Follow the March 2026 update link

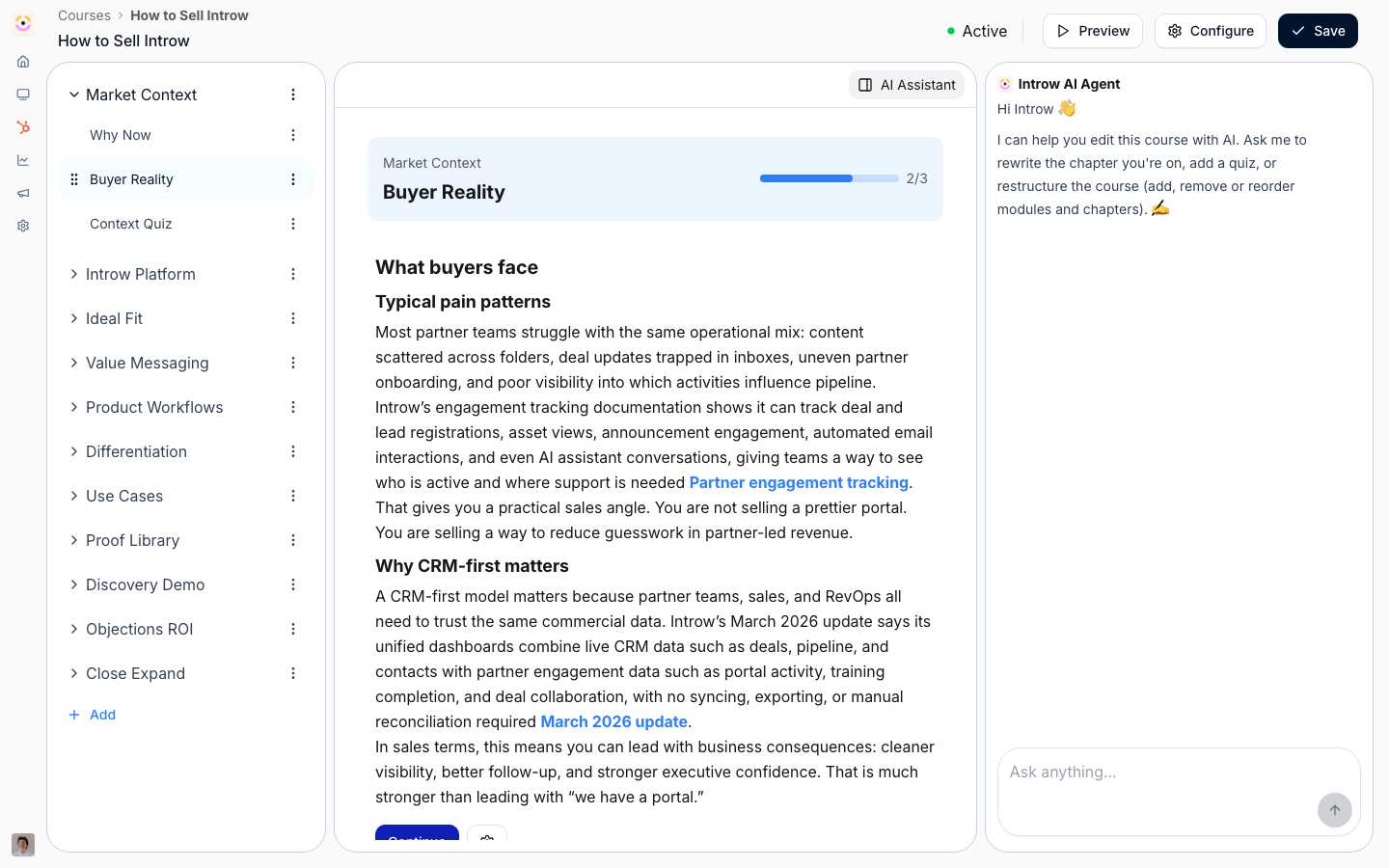coord(613,721)
